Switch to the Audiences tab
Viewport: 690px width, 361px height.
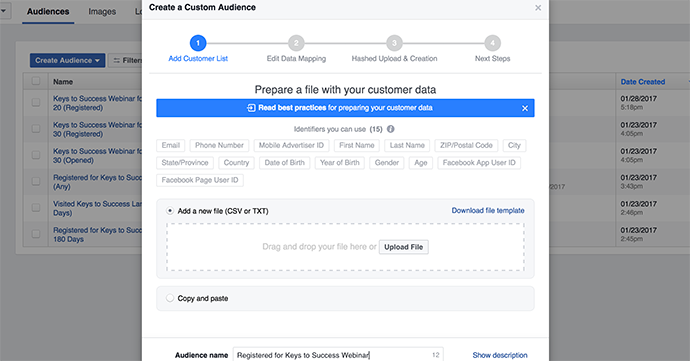click(x=48, y=11)
